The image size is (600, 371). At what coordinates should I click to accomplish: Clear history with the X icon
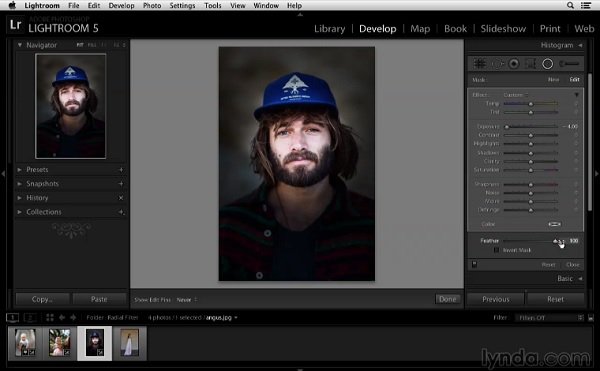(x=121, y=198)
